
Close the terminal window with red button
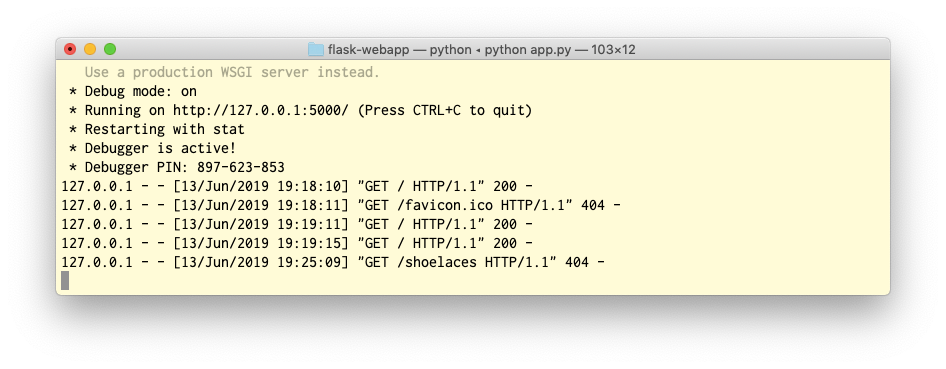[71, 49]
